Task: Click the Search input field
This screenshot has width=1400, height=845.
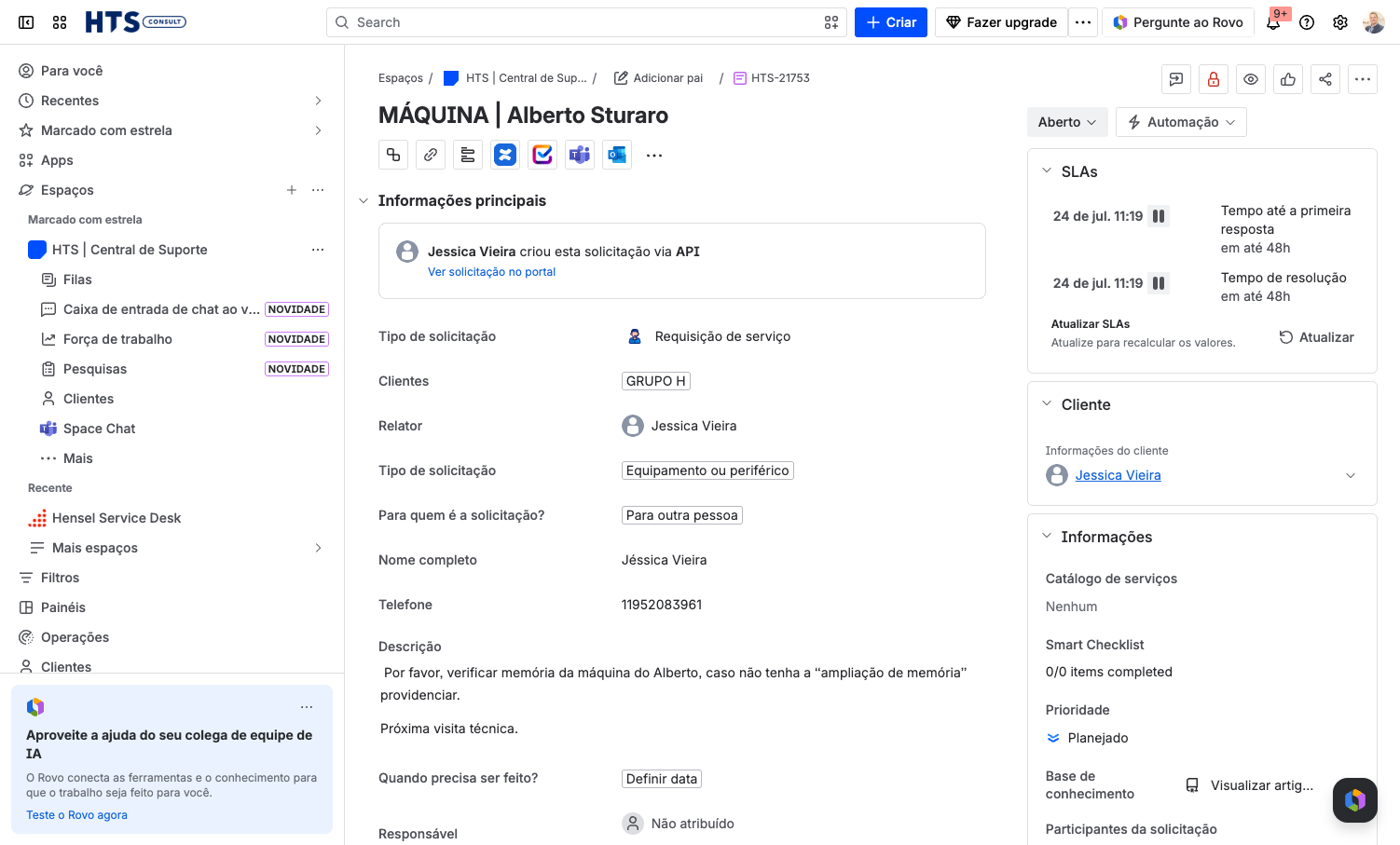Action: pos(586,22)
